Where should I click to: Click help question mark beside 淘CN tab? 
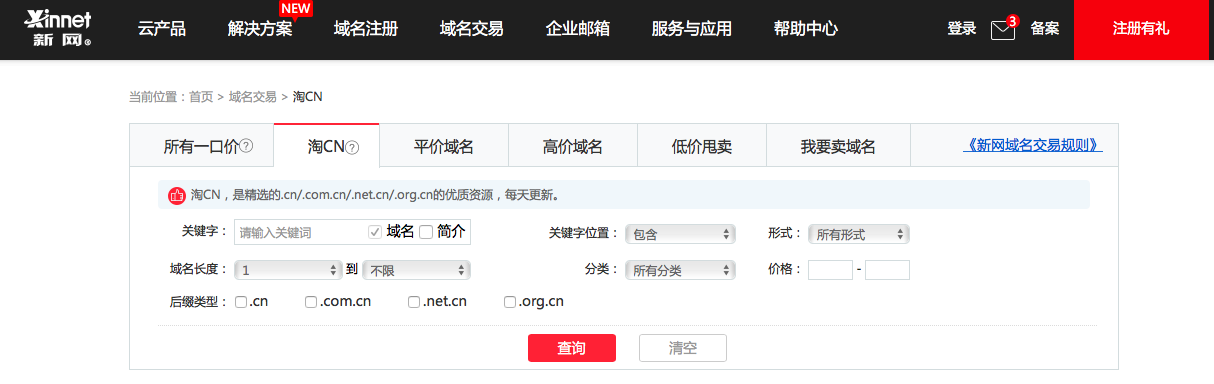(x=352, y=147)
